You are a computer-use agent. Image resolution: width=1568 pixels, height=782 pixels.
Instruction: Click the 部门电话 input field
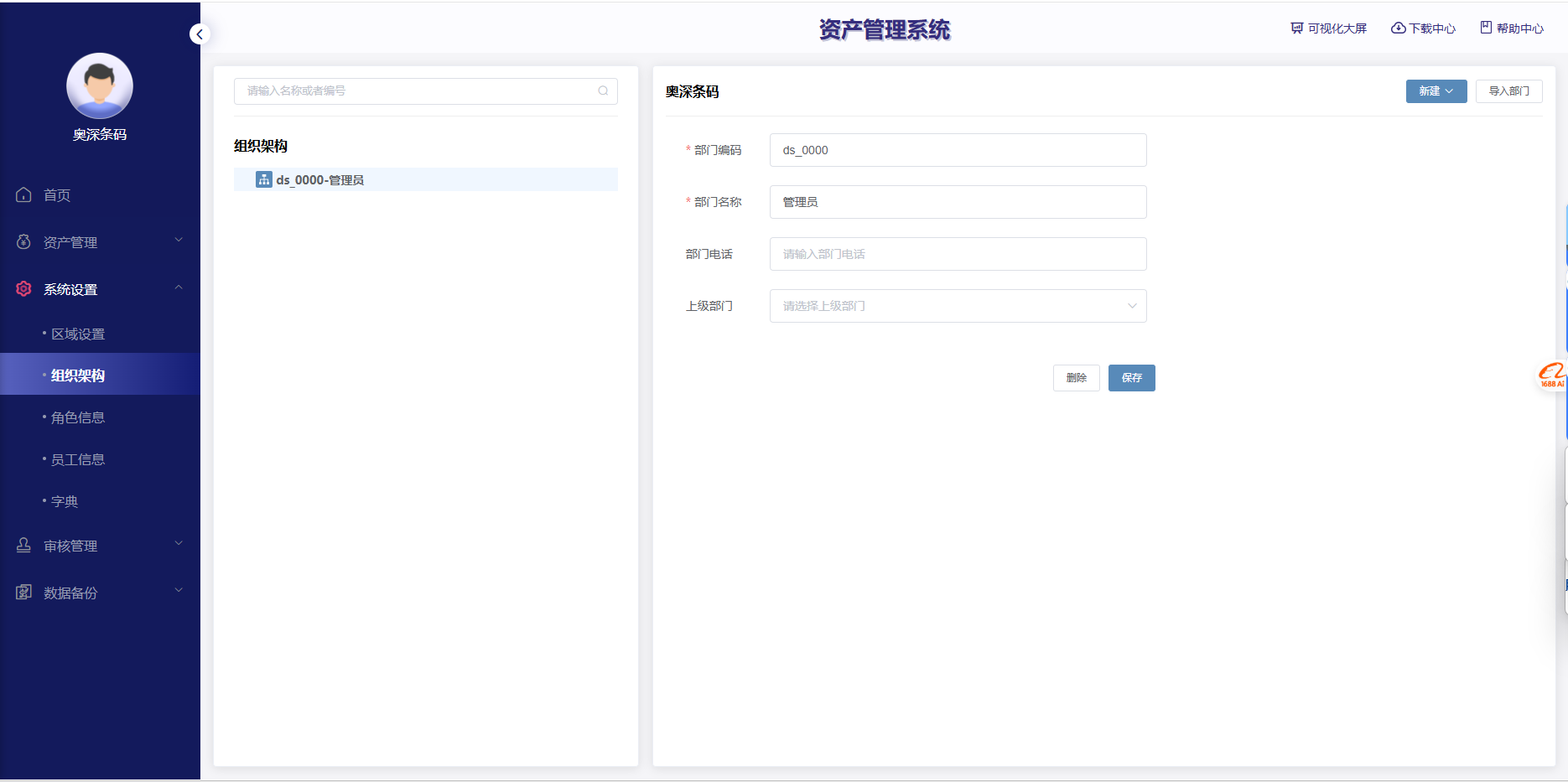coord(958,254)
